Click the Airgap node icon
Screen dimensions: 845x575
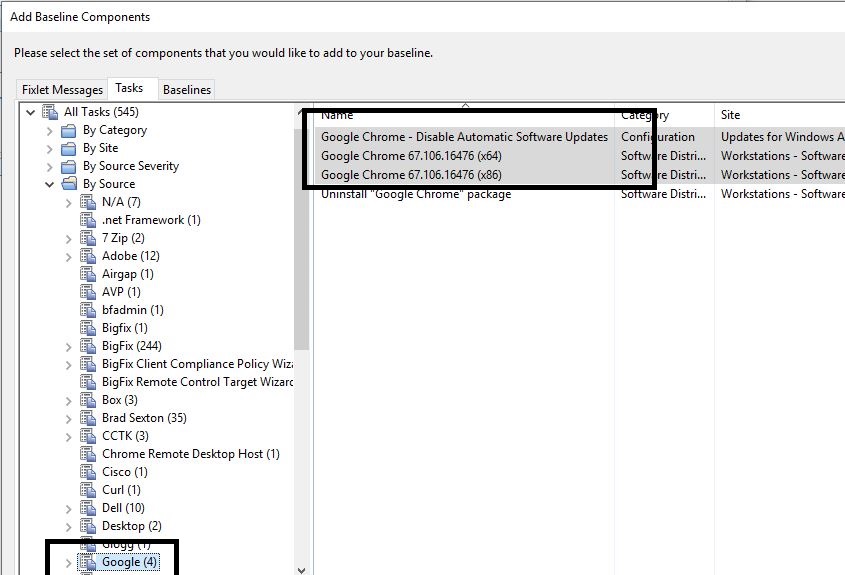(88, 274)
